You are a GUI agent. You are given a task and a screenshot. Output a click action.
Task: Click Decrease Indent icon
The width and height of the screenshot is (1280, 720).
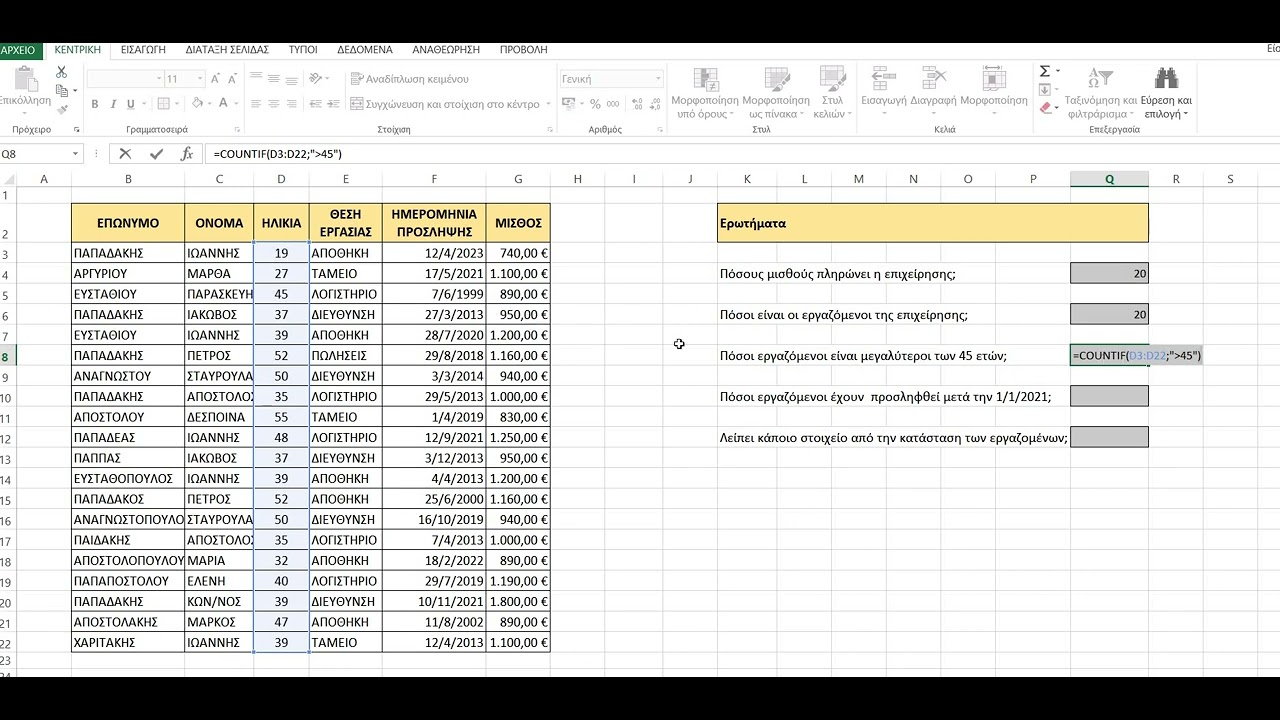[x=315, y=104]
